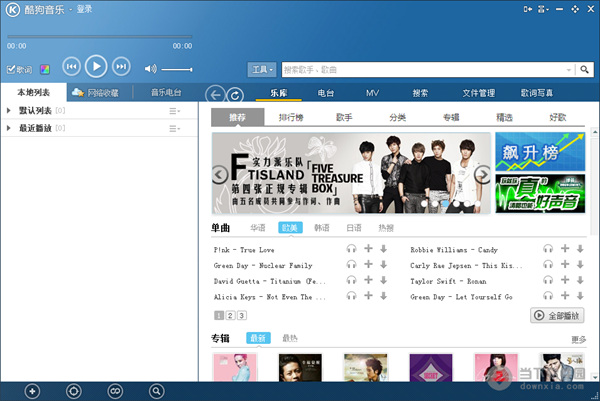Skip to previous track

(72, 67)
